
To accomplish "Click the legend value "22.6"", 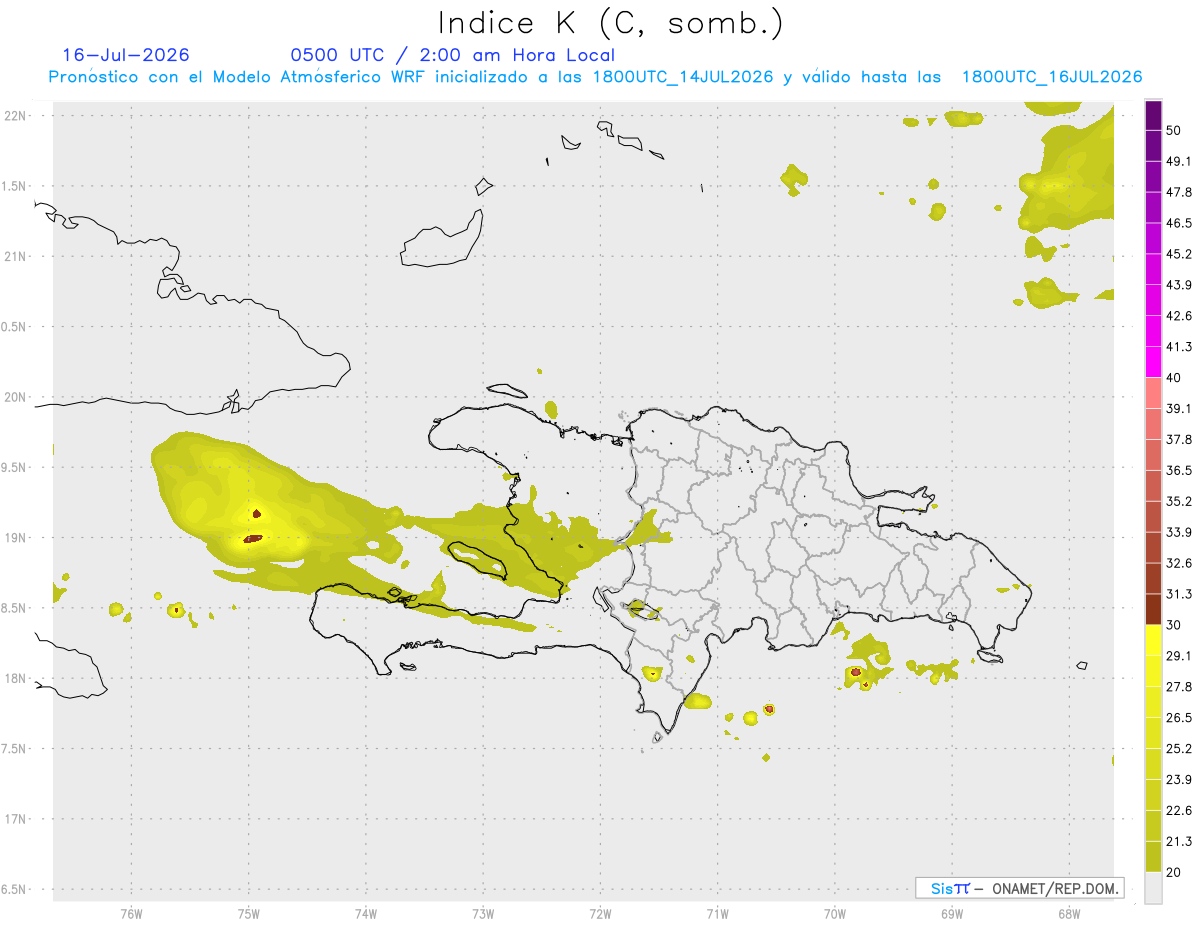I will (1180, 811).
